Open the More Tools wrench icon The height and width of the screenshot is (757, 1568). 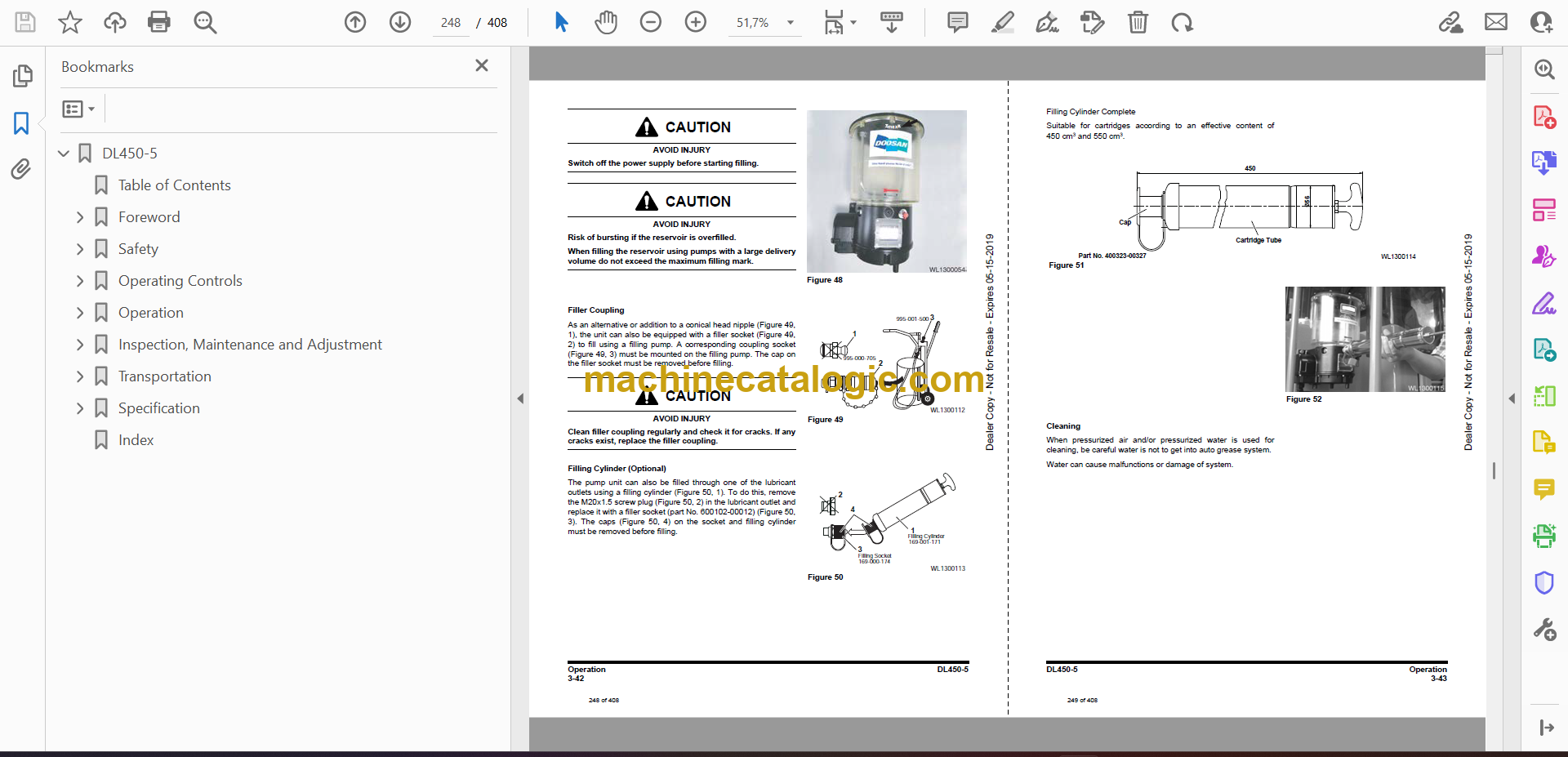[x=1544, y=630]
